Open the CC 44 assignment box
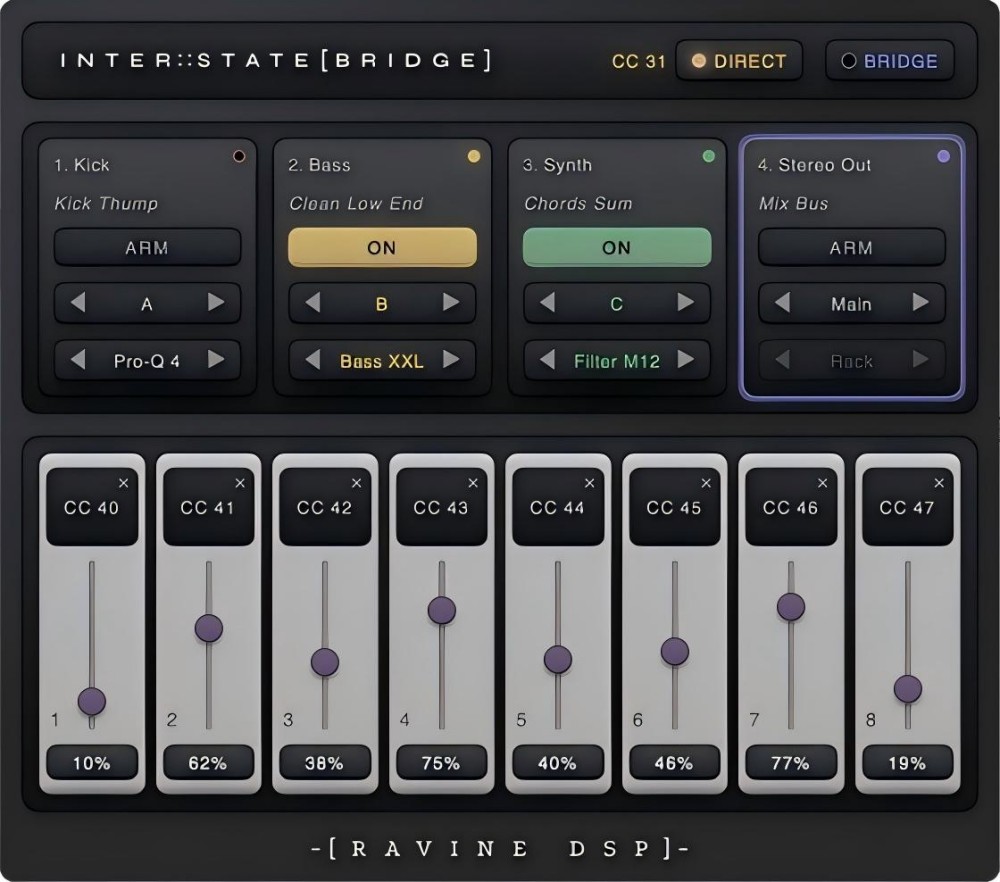 (x=557, y=508)
